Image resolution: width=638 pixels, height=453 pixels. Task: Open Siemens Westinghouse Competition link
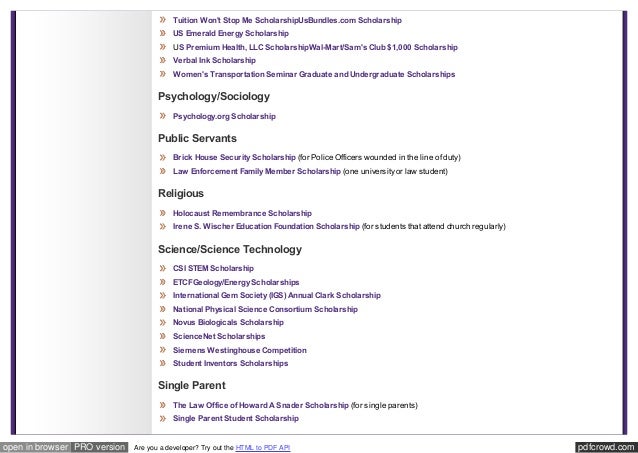pos(240,350)
